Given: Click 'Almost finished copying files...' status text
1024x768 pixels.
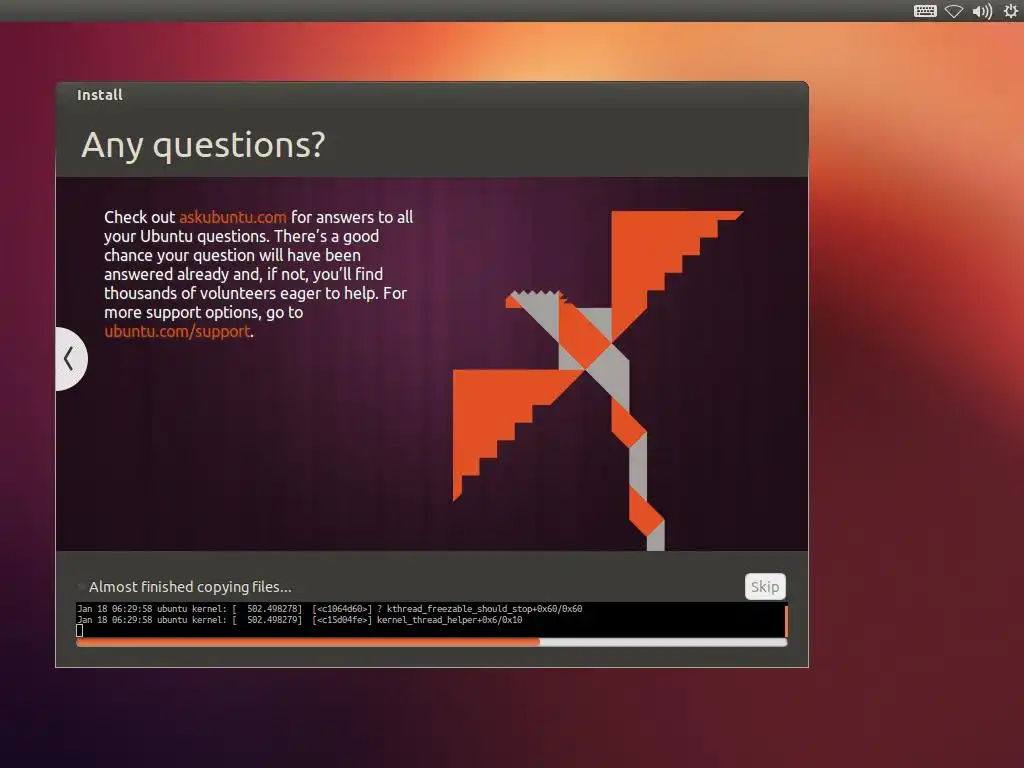Looking at the screenshot, I should (190, 586).
